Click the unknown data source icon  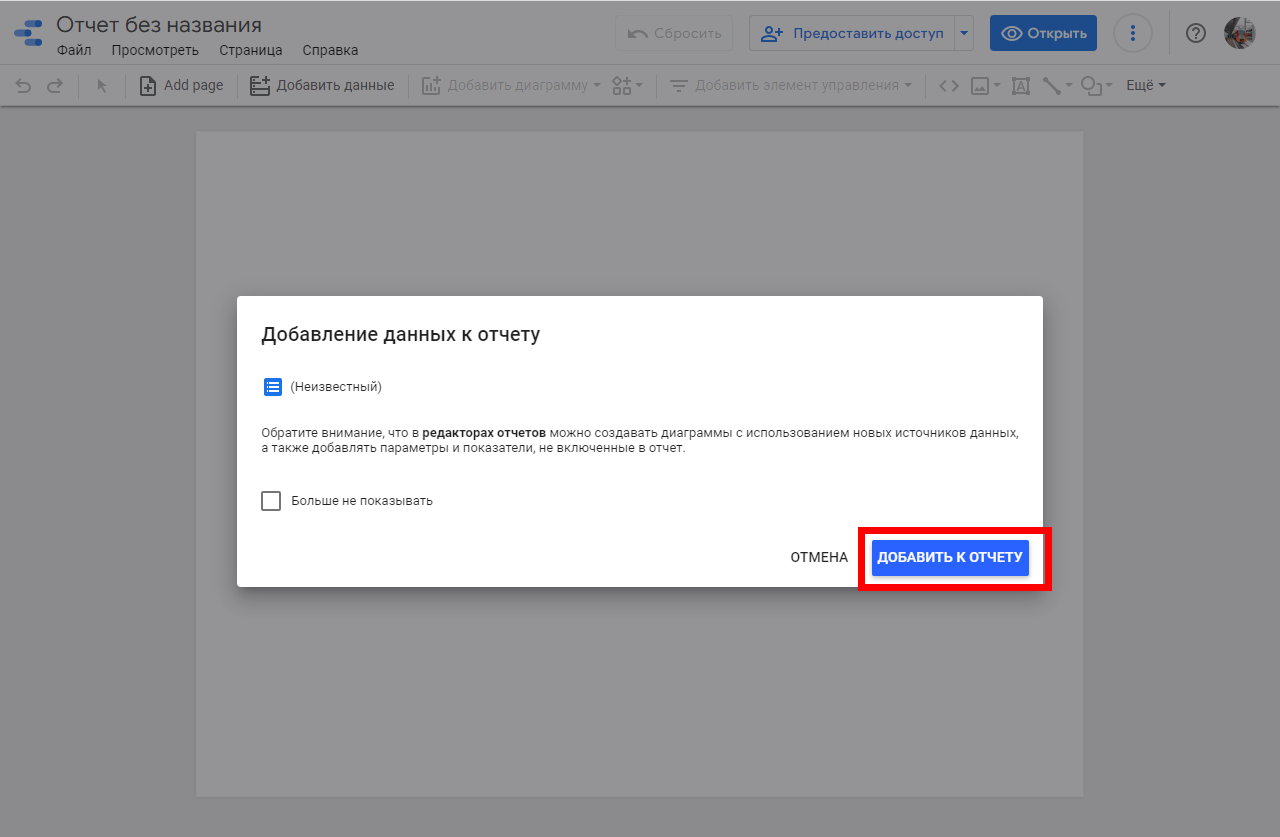click(272, 387)
